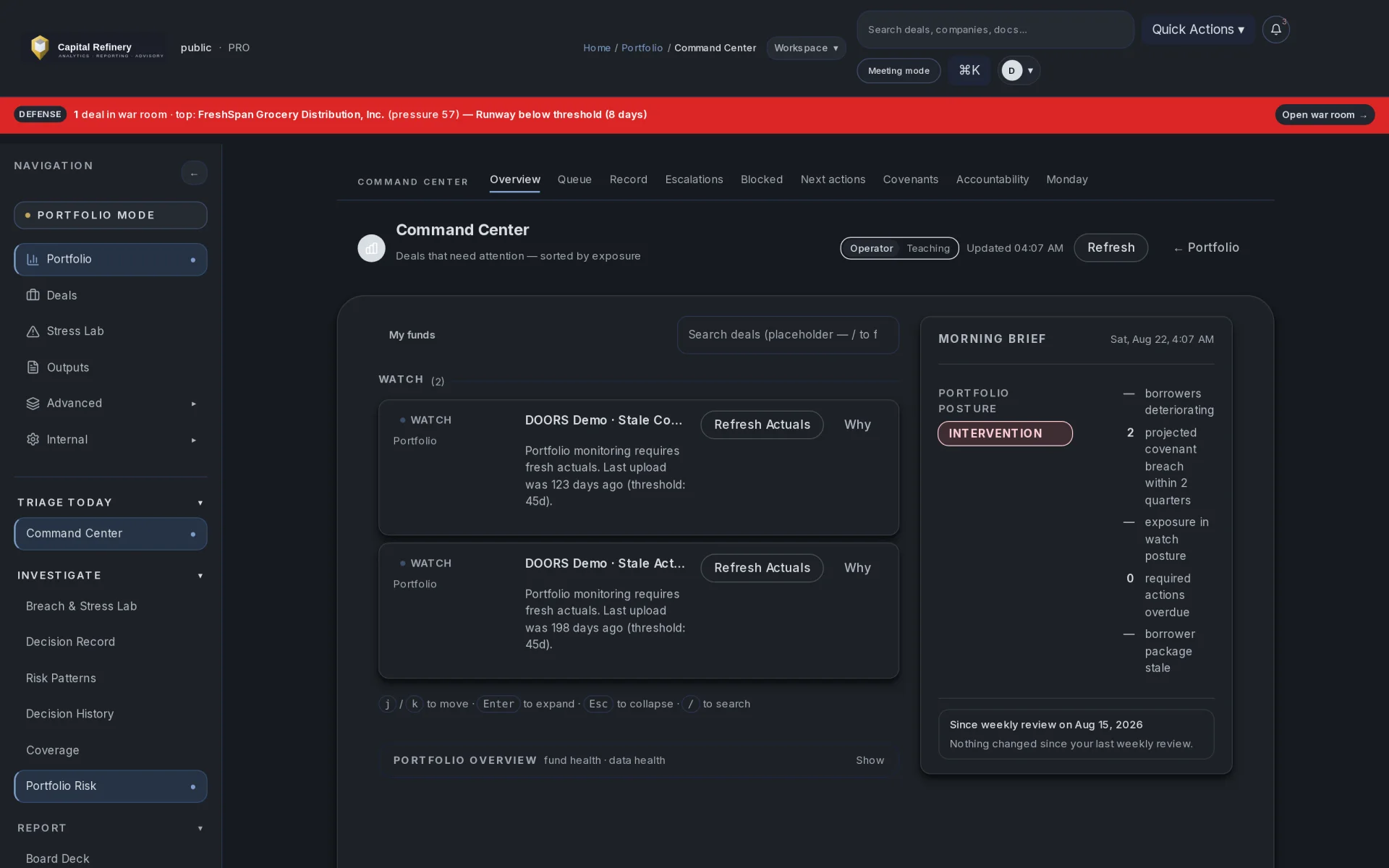1389x868 pixels.
Task: Click the Refresh button
Action: click(1110, 247)
